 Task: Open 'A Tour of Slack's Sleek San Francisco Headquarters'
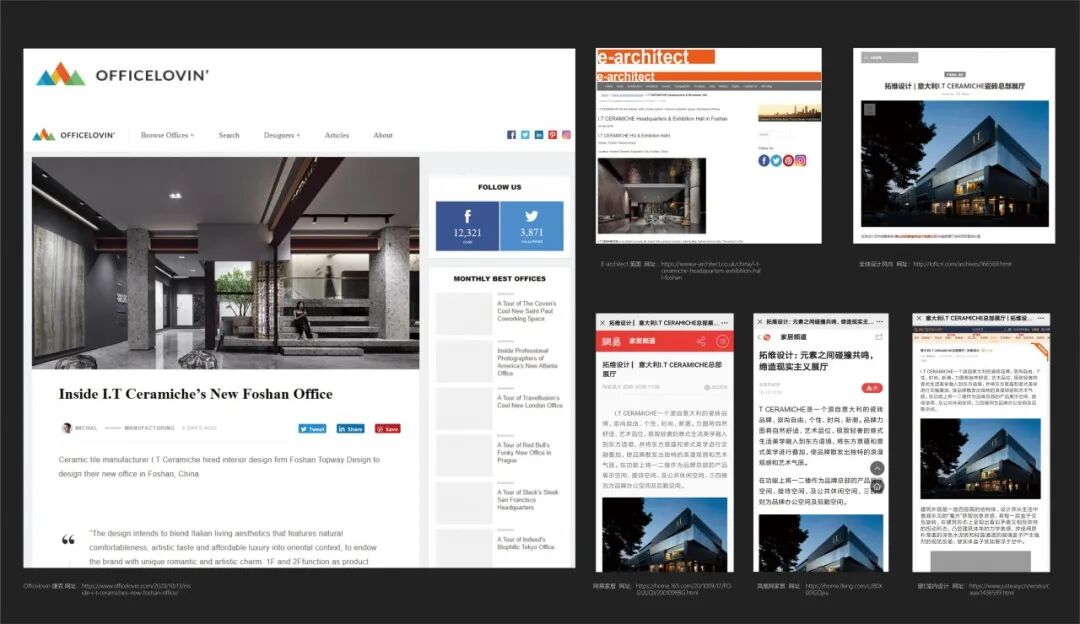528,500
